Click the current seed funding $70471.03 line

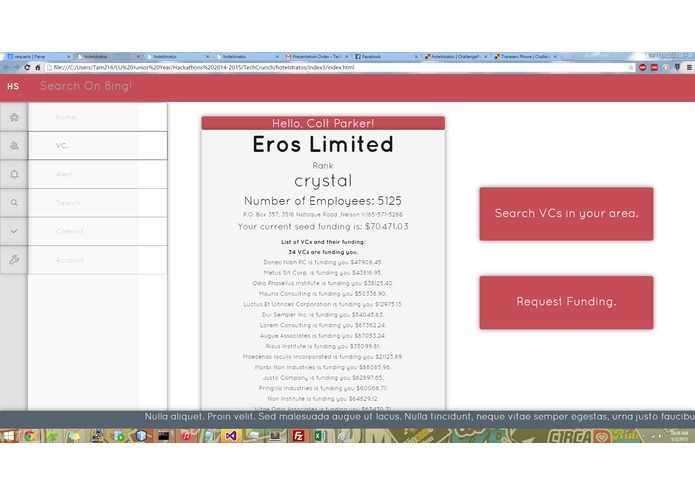[323, 226]
